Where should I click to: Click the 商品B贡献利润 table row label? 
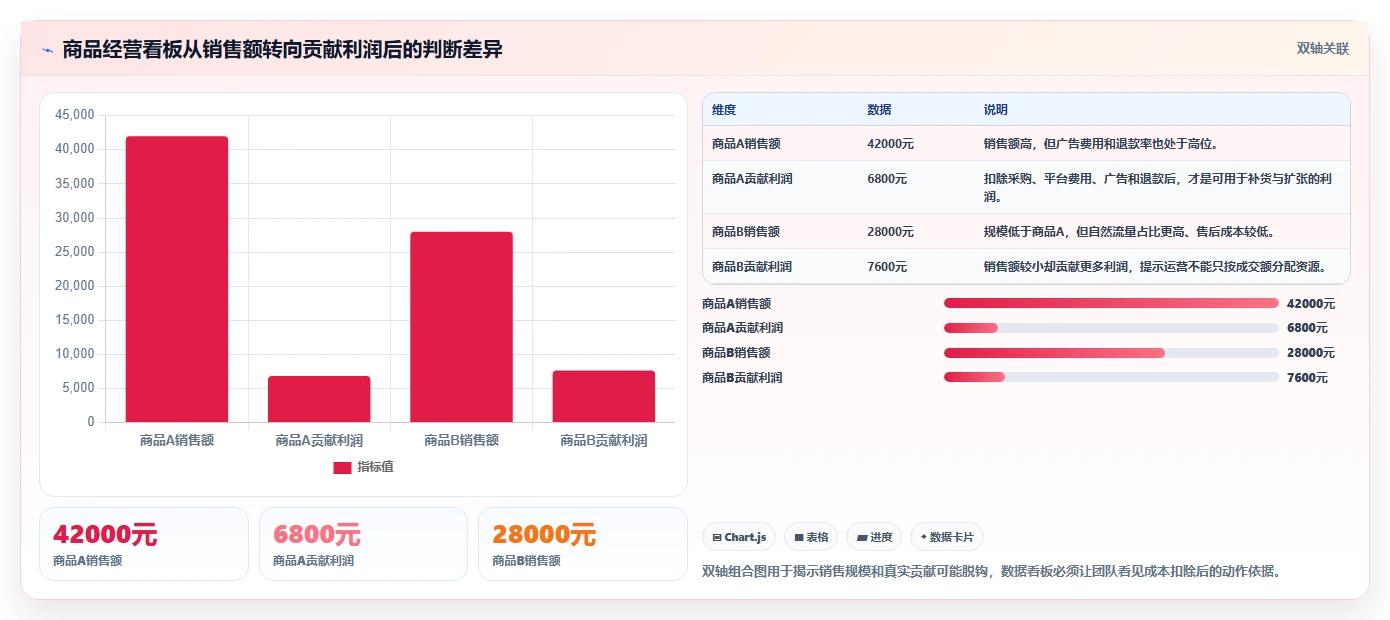tap(752, 267)
